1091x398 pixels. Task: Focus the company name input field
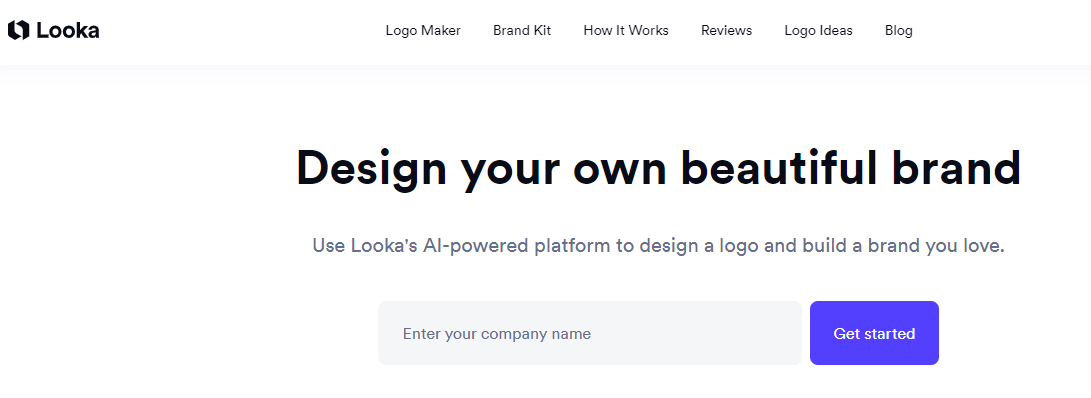[x=590, y=333]
